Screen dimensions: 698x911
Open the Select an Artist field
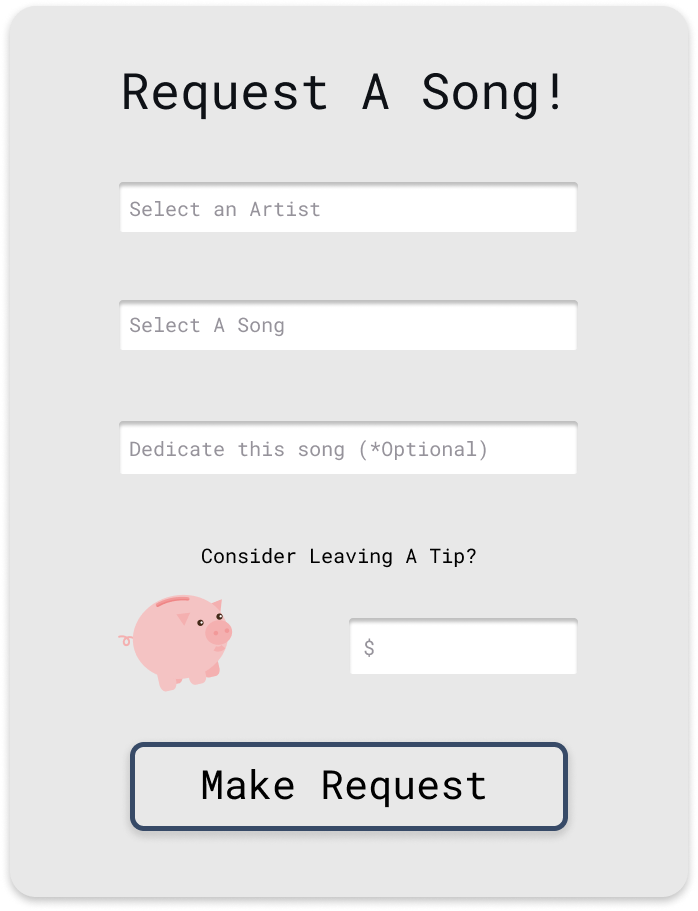(x=348, y=208)
